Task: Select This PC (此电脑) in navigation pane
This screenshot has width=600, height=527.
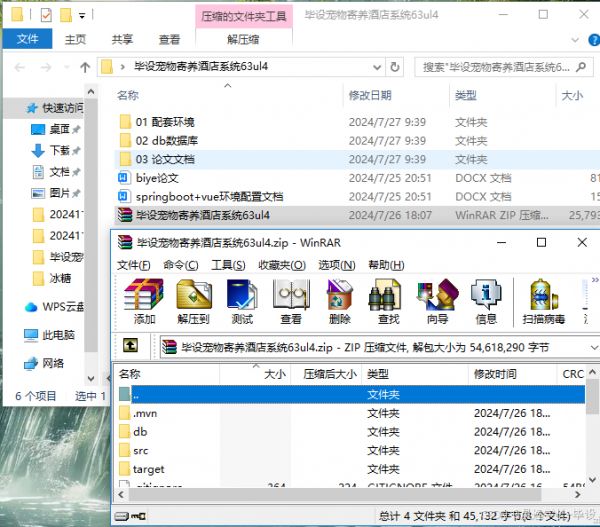Action: [x=58, y=335]
